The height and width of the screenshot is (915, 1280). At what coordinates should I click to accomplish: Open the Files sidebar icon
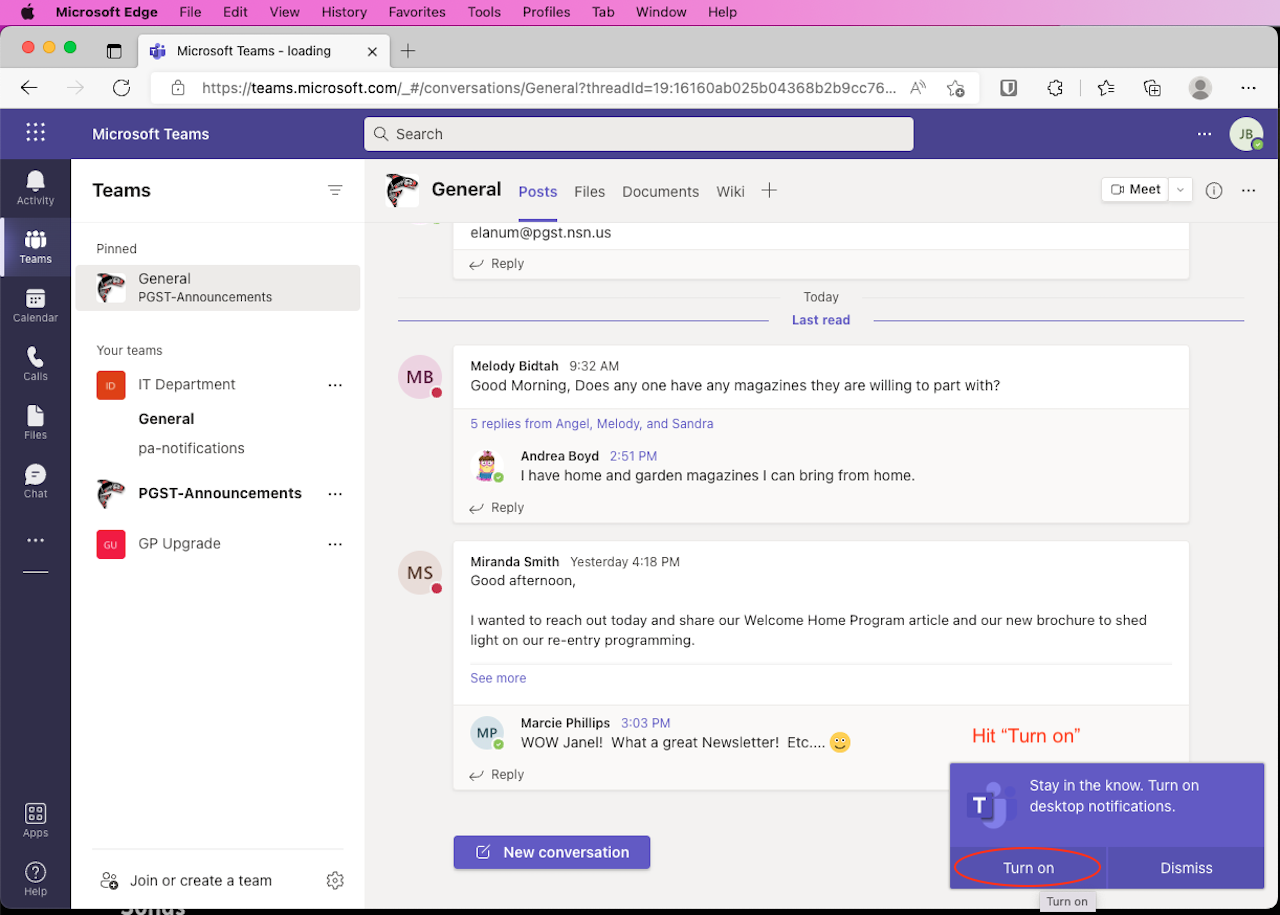tap(35, 422)
